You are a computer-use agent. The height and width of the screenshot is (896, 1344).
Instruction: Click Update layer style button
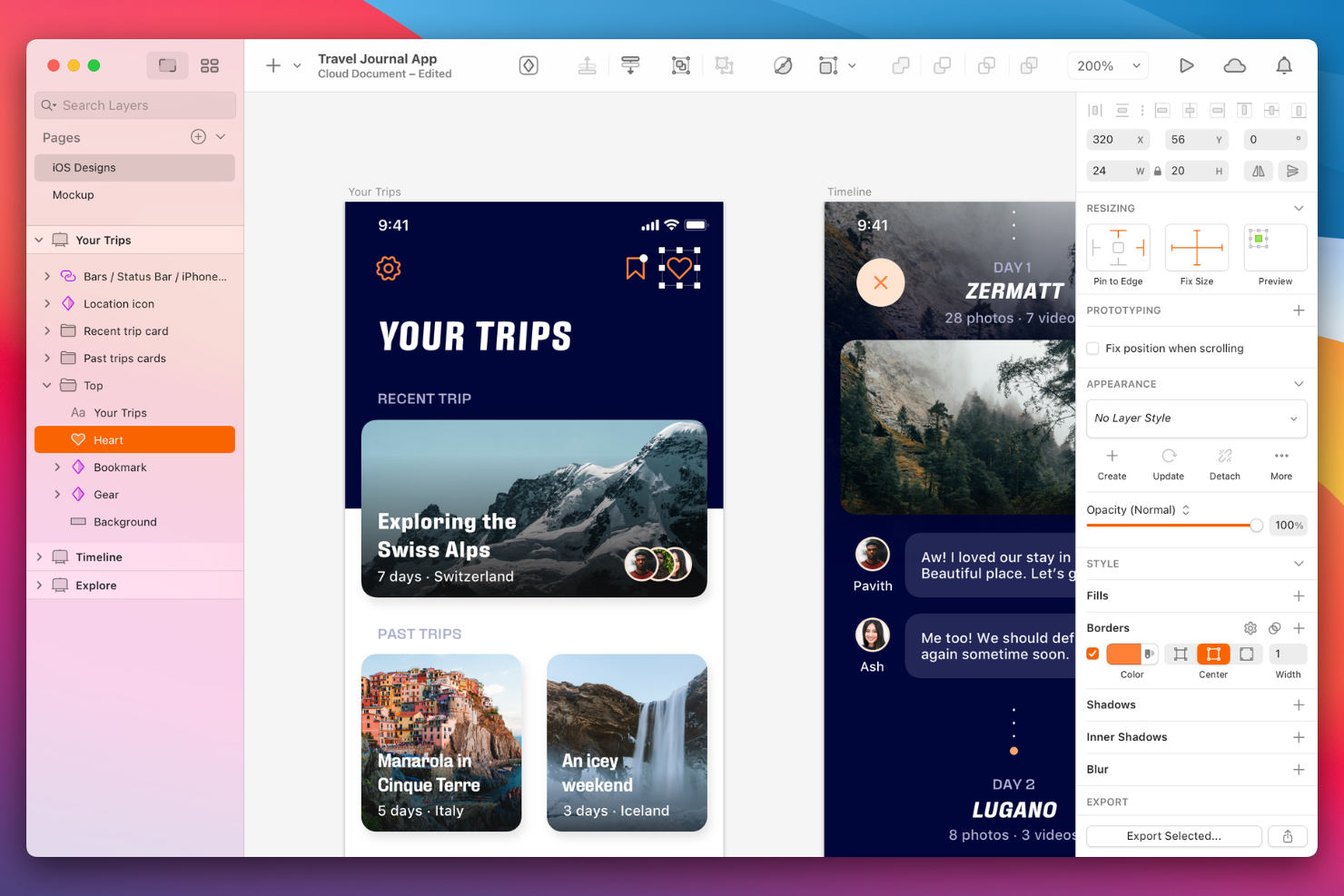click(x=1168, y=464)
